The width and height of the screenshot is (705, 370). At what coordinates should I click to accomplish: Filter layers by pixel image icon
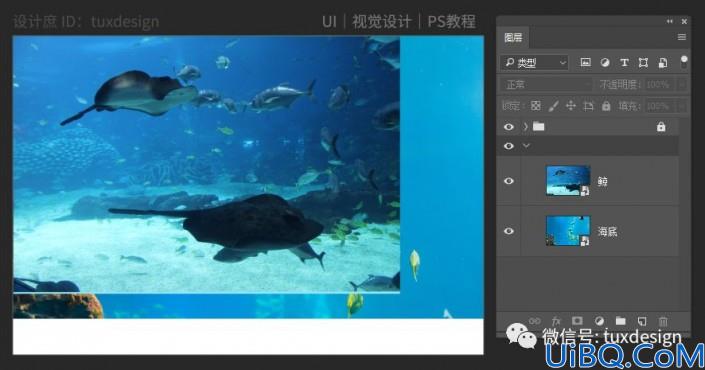[585, 62]
